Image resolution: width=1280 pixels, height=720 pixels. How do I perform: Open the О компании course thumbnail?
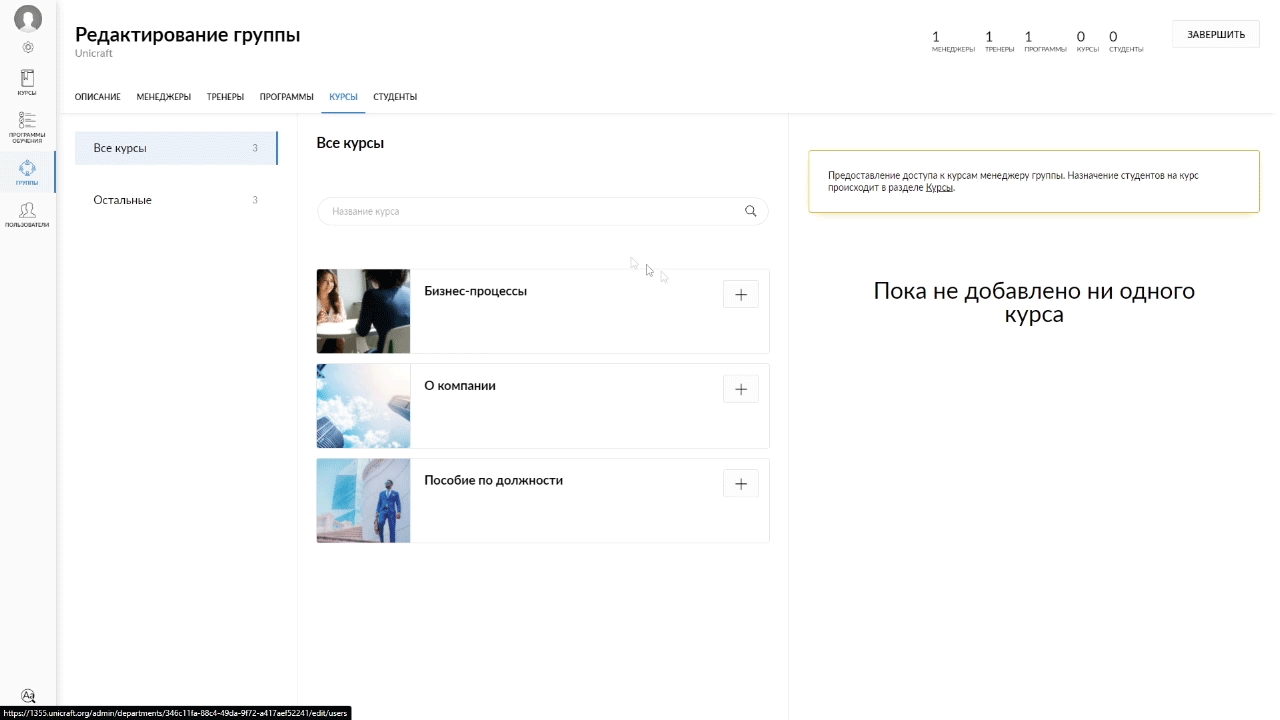pyautogui.click(x=363, y=406)
